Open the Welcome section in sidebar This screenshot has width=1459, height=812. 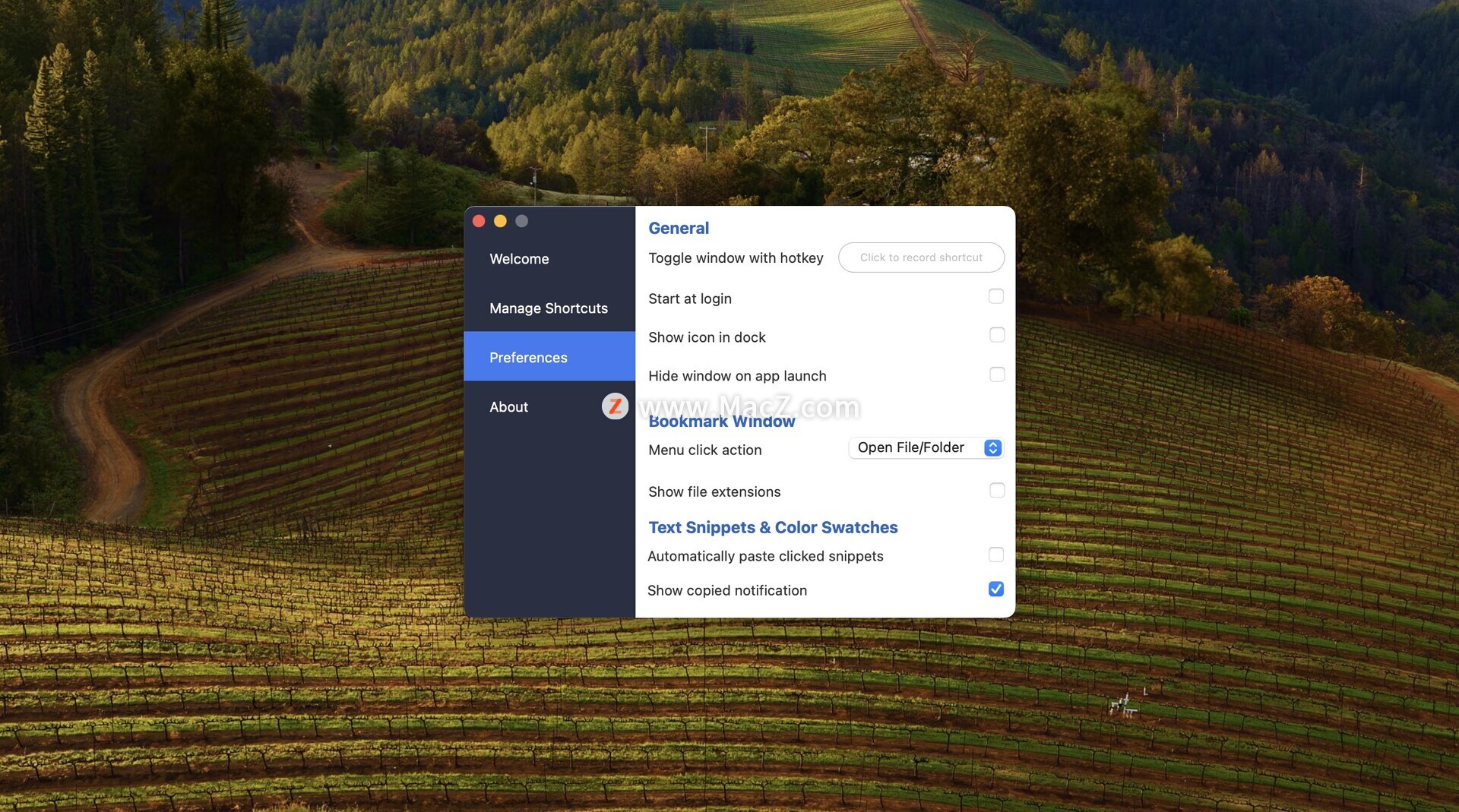pyautogui.click(x=549, y=259)
